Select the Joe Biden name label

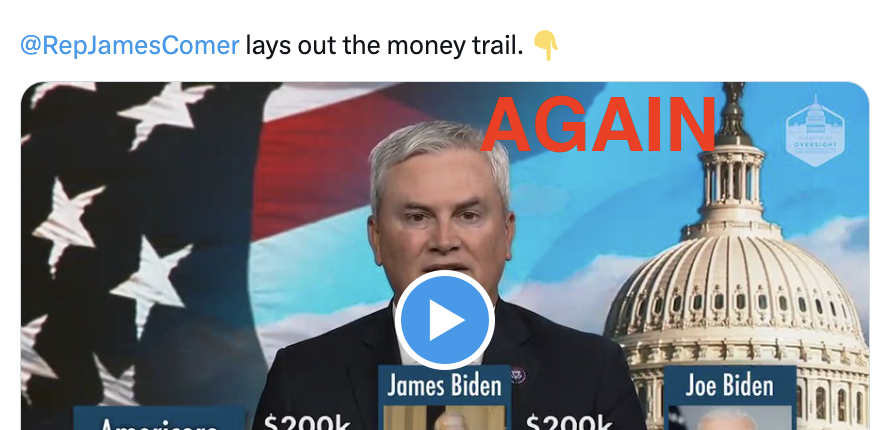[x=729, y=385]
